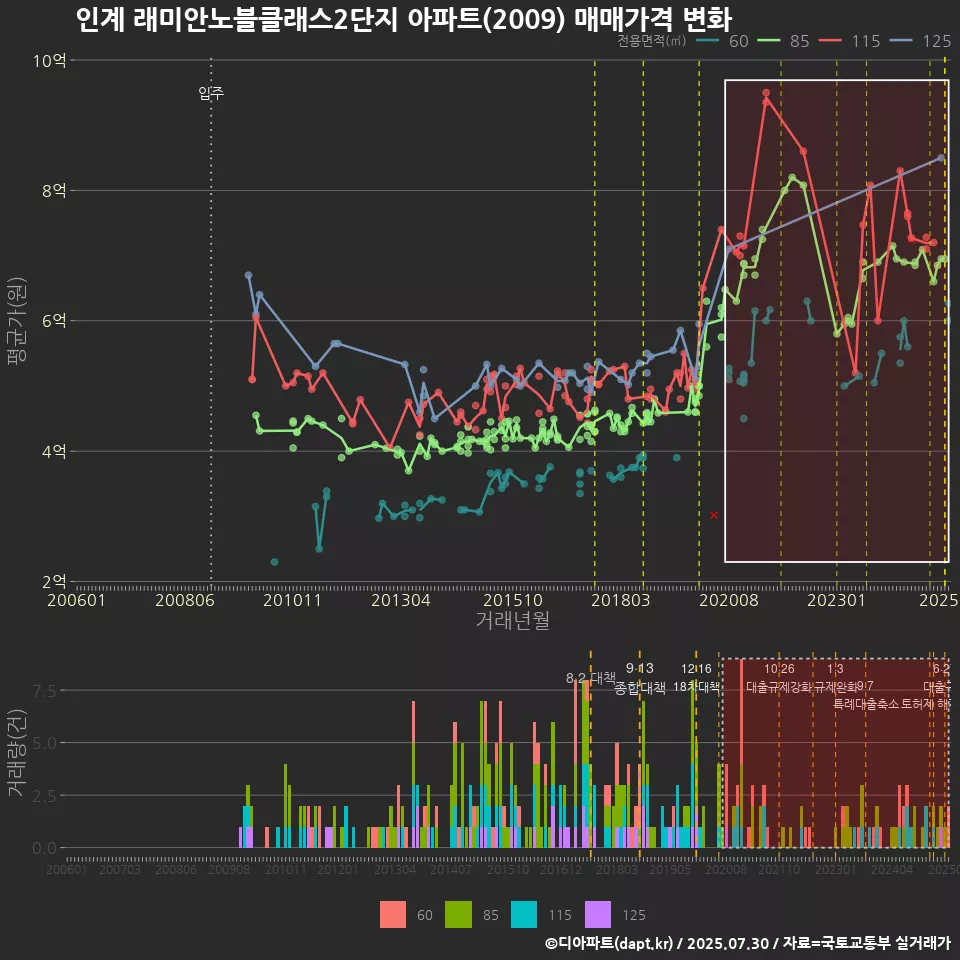Click the first point of the 125 line
Image resolution: width=960 pixels, height=960 pixels.
(x=249, y=276)
